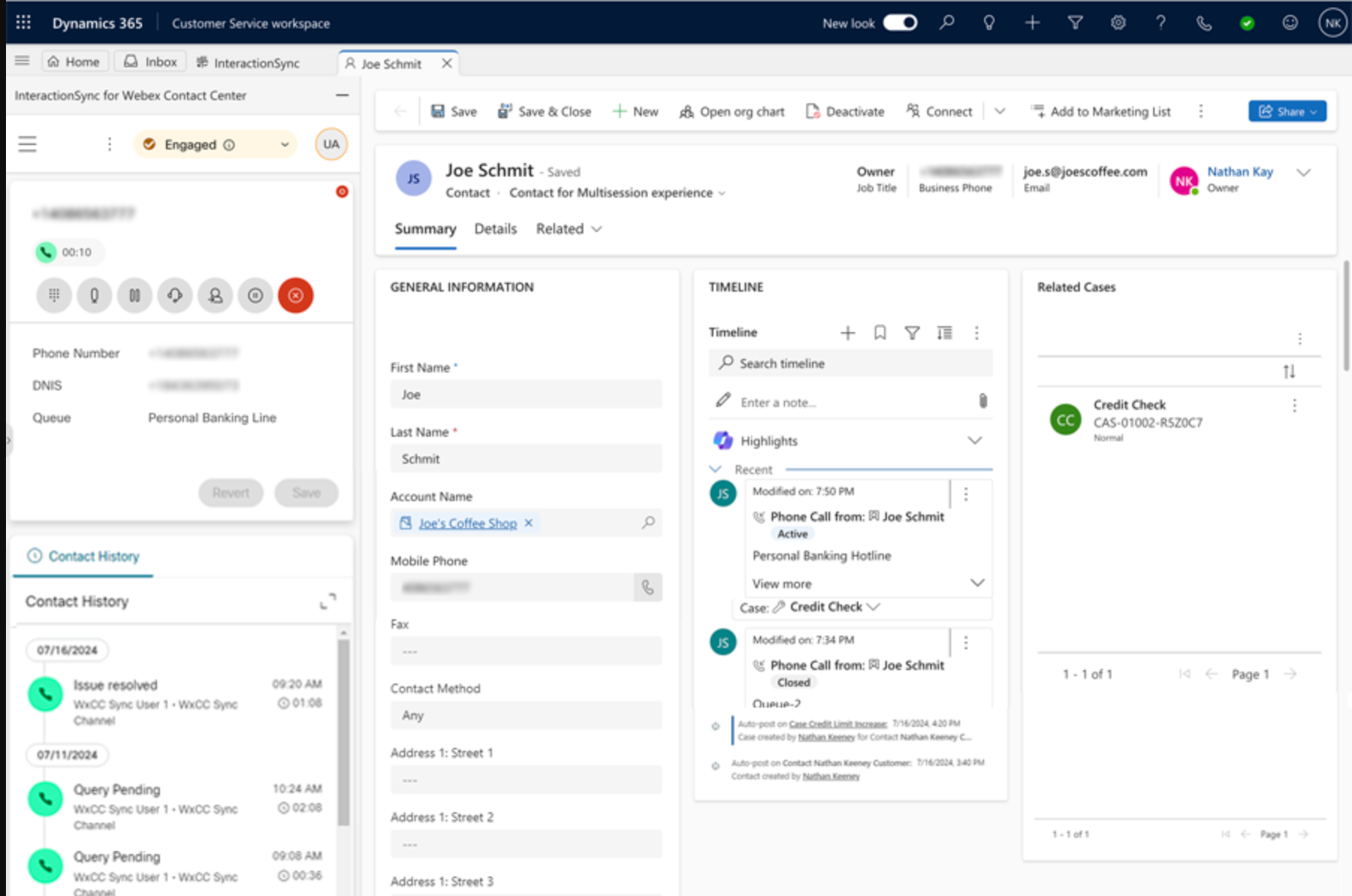Image resolution: width=1352 pixels, height=896 pixels.
Task: Open the help question mark icon
Action: point(1161,22)
